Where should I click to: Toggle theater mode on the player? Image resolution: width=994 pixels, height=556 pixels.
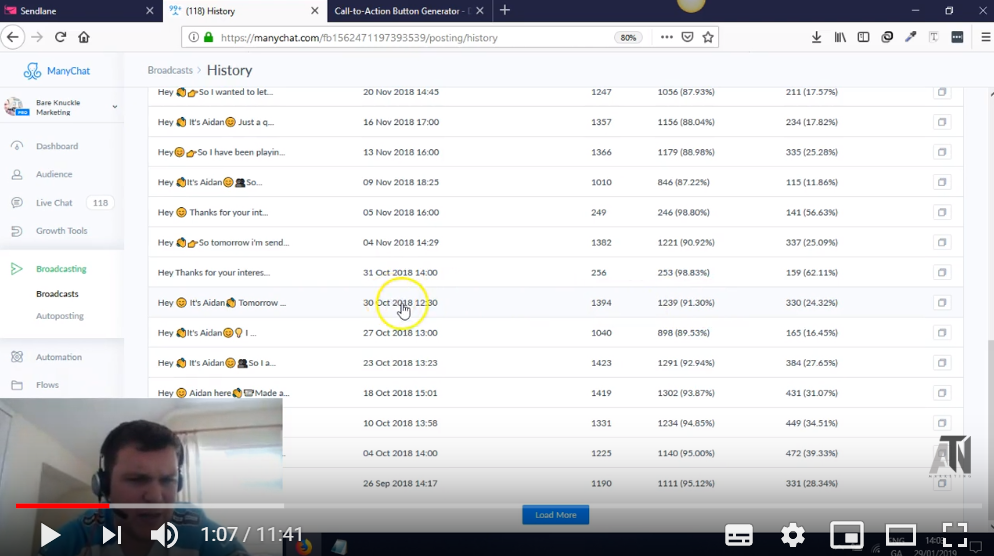point(901,535)
